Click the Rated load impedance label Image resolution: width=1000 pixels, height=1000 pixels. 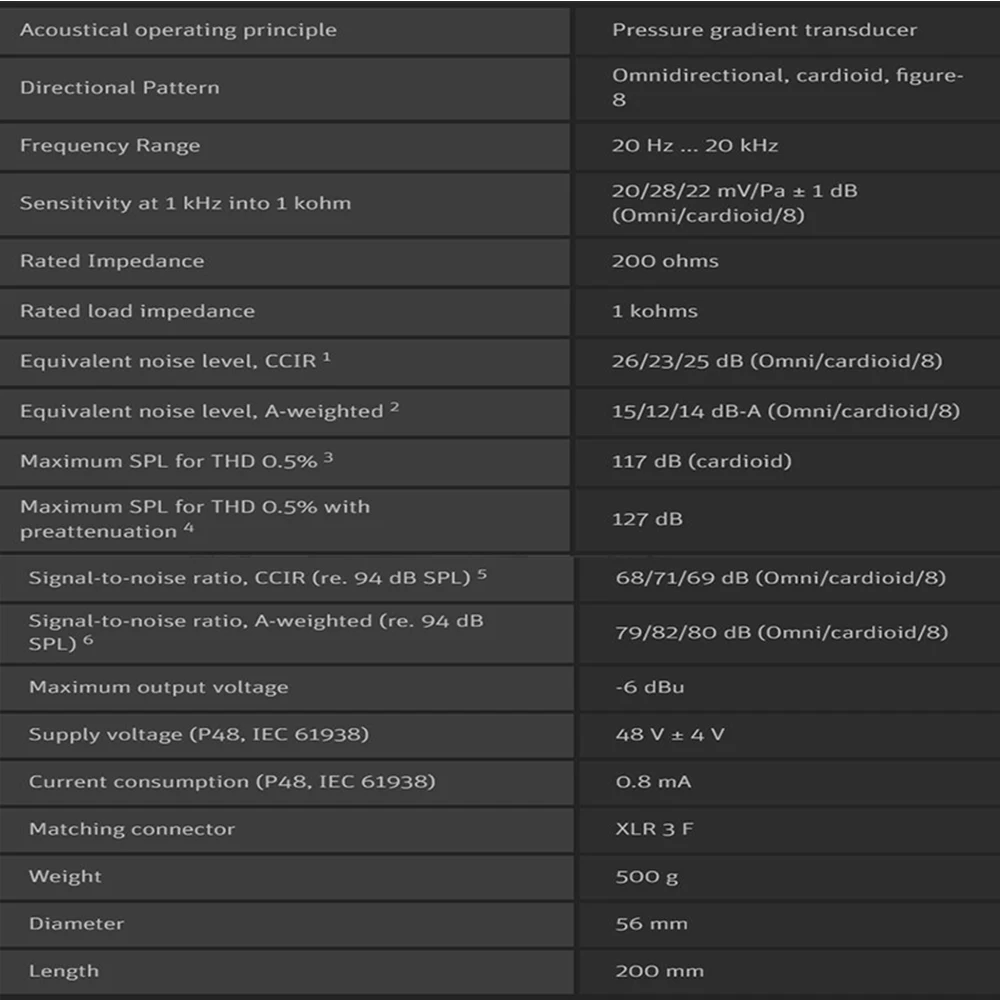137,311
